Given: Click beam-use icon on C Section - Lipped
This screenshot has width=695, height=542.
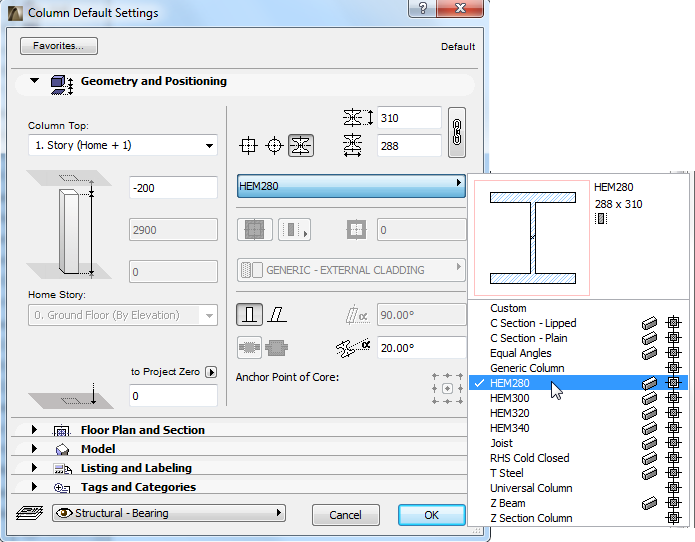Looking at the screenshot, I should click(x=649, y=323).
